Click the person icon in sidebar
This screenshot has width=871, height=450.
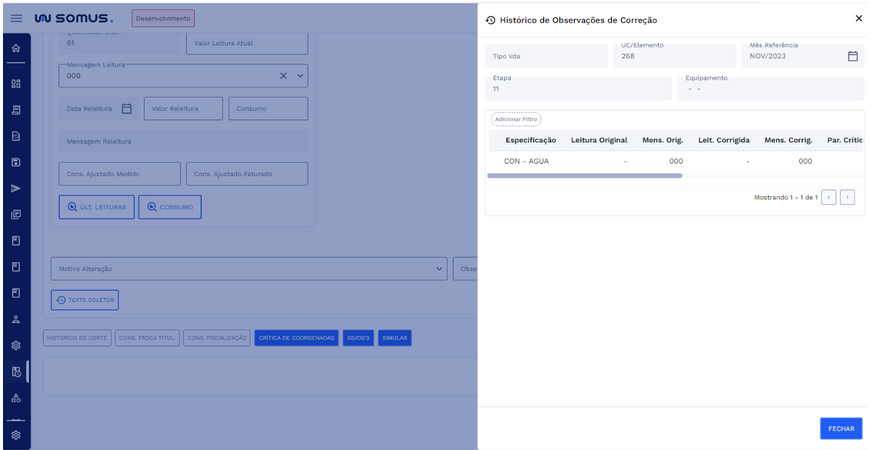click(x=16, y=320)
